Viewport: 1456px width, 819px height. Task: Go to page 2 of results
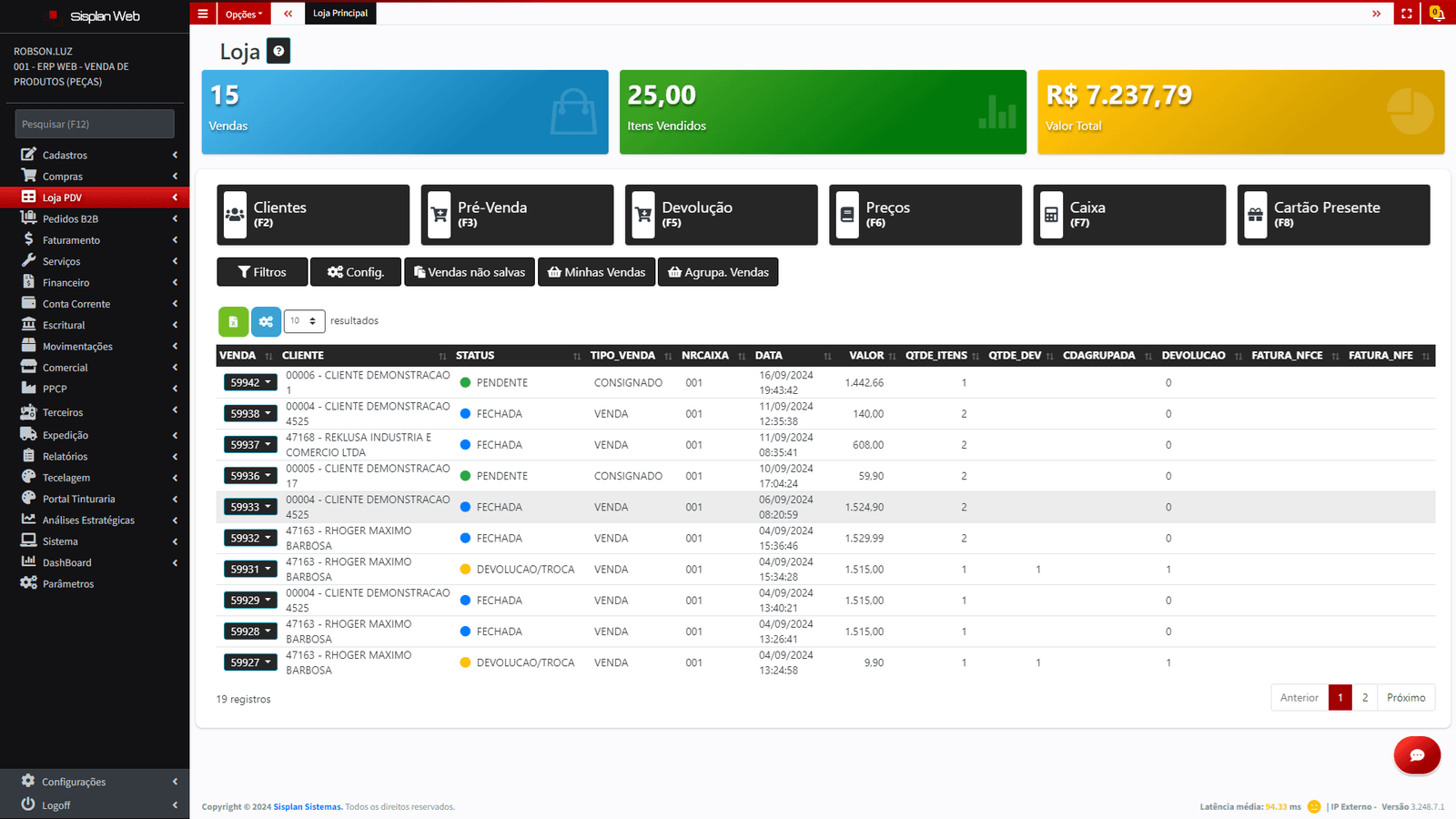click(1364, 698)
